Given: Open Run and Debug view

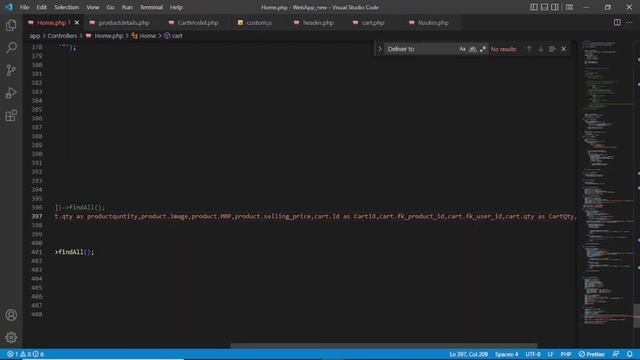Looking at the screenshot, I should coord(11,93).
